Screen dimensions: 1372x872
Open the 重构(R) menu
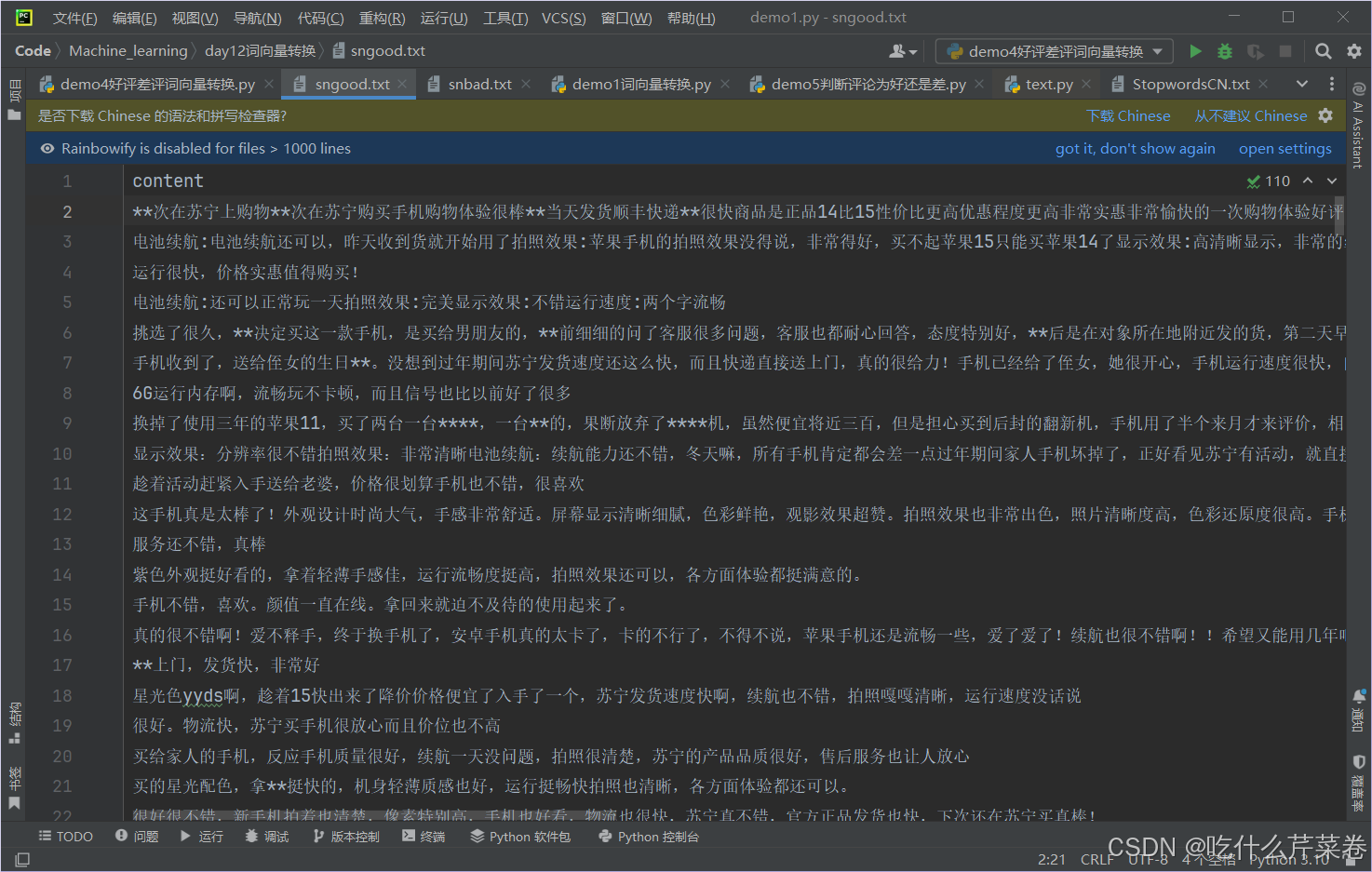point(382,18)
